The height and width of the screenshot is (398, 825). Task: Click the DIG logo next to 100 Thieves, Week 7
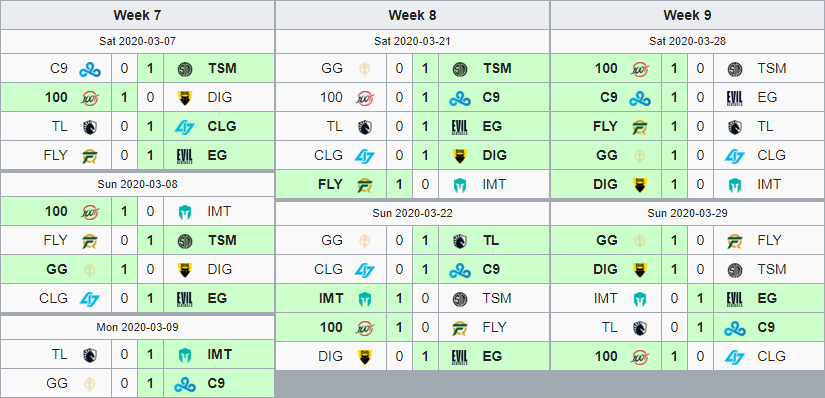(x=185, y=97)
